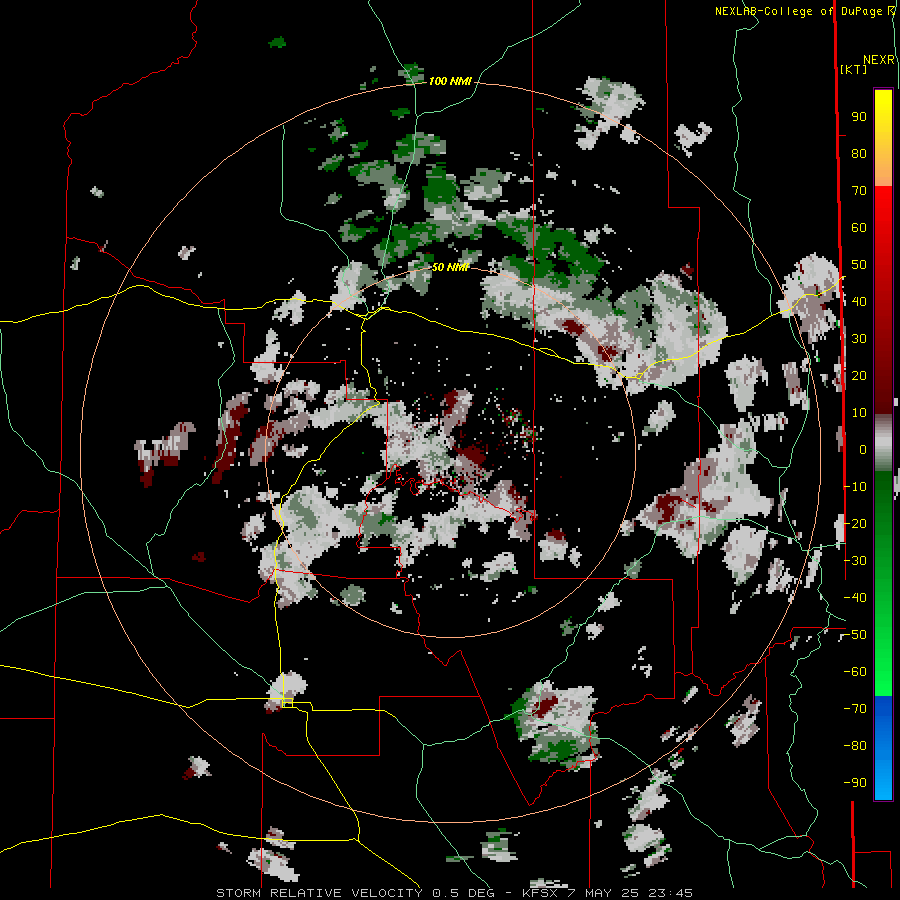Click the -30 value on the velocity scale

coord(855,561)
